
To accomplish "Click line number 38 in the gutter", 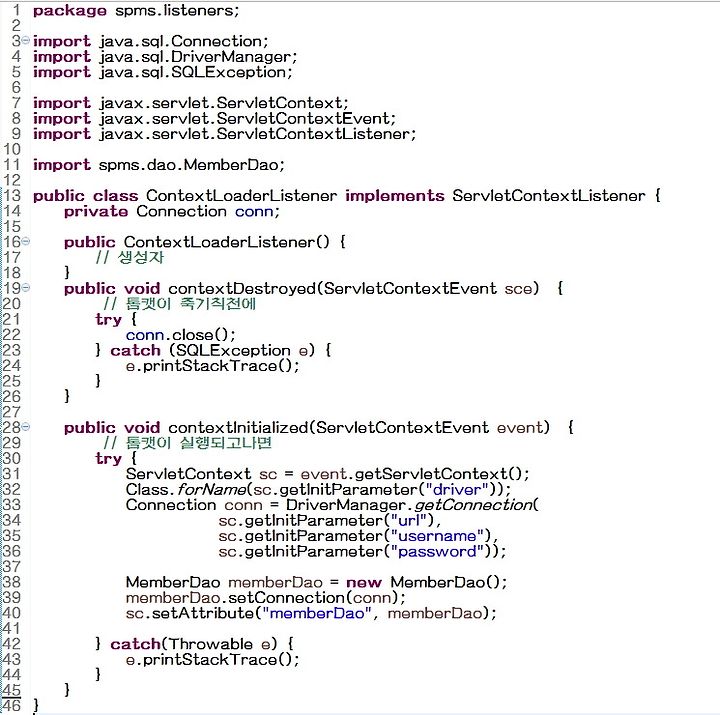I will point(12,582).
